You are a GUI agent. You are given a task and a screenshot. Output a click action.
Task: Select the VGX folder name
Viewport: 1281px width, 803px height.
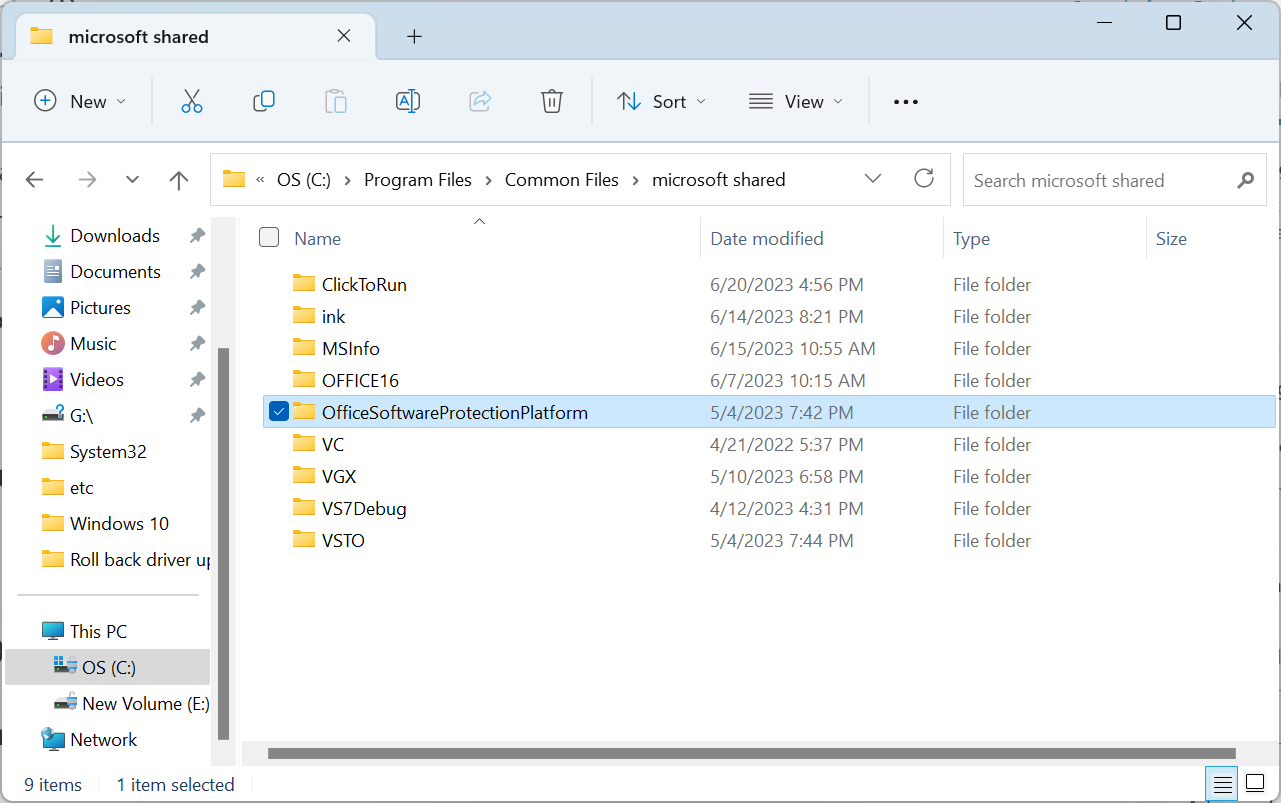click(x=339, y=476)
